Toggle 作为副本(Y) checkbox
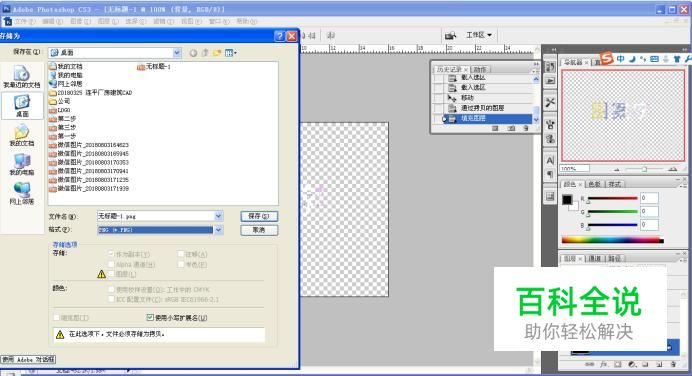 tap(111, 254)
